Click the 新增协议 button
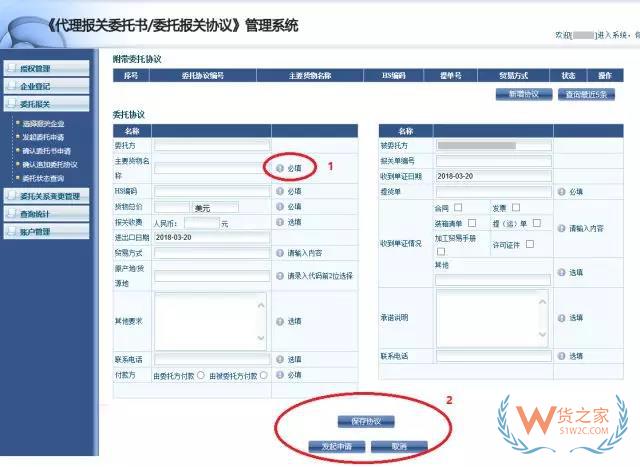Viewport: 640px width, 467px height. (x=524, y=94)
